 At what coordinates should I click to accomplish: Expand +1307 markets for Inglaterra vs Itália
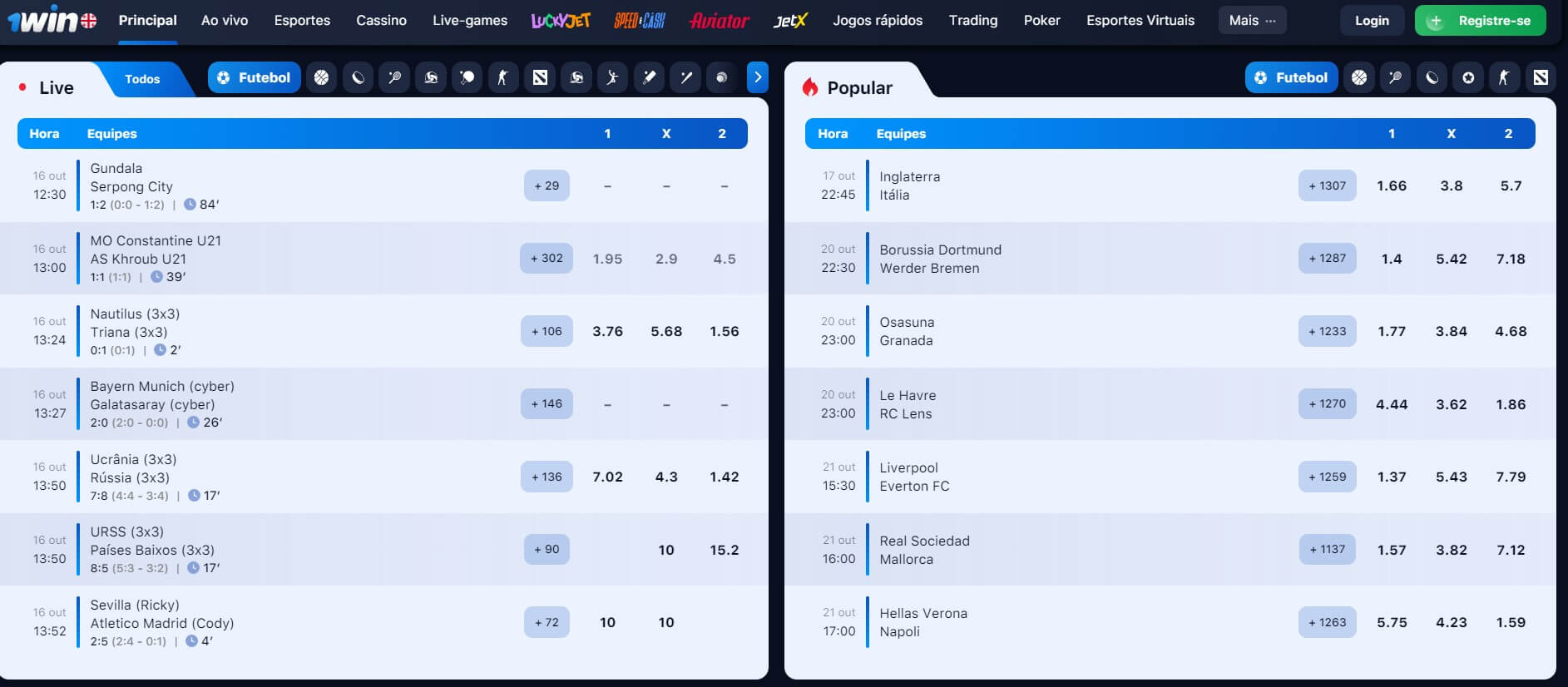pos(1327,185)
